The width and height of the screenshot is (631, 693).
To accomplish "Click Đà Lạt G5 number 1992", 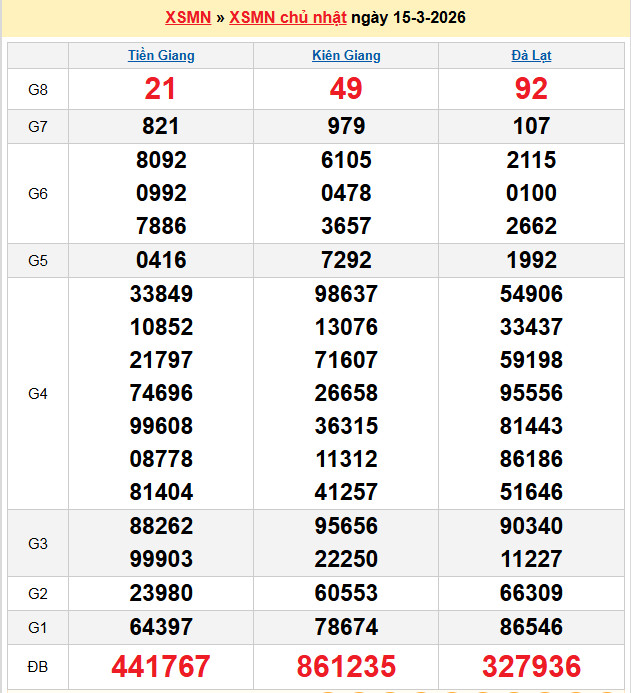I will tap(531, 261).
